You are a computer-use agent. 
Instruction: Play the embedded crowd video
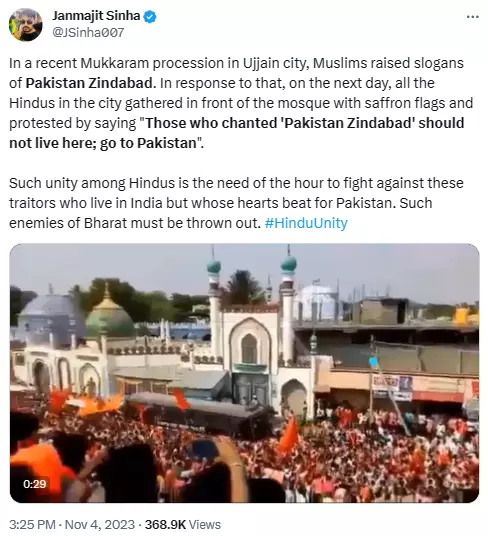tap(244, 373)
